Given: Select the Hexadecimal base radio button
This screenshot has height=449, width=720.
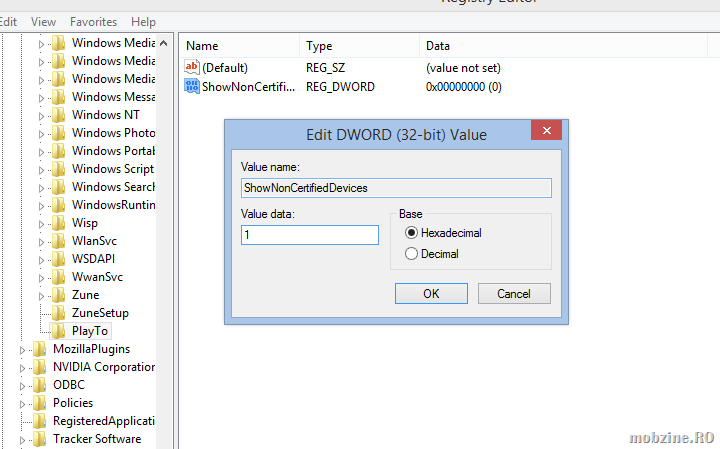Looking at the screenshot, I should pos(411,233).
